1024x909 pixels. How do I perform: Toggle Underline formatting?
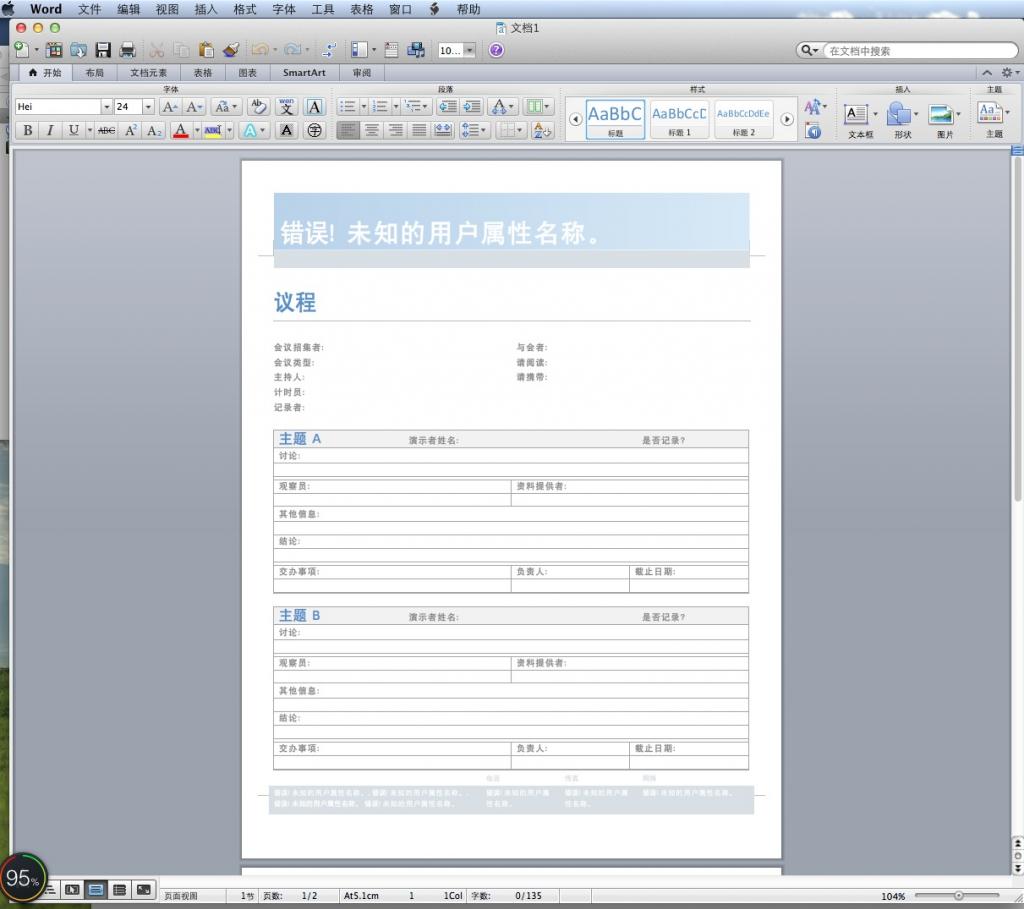(x=73, y=131)
